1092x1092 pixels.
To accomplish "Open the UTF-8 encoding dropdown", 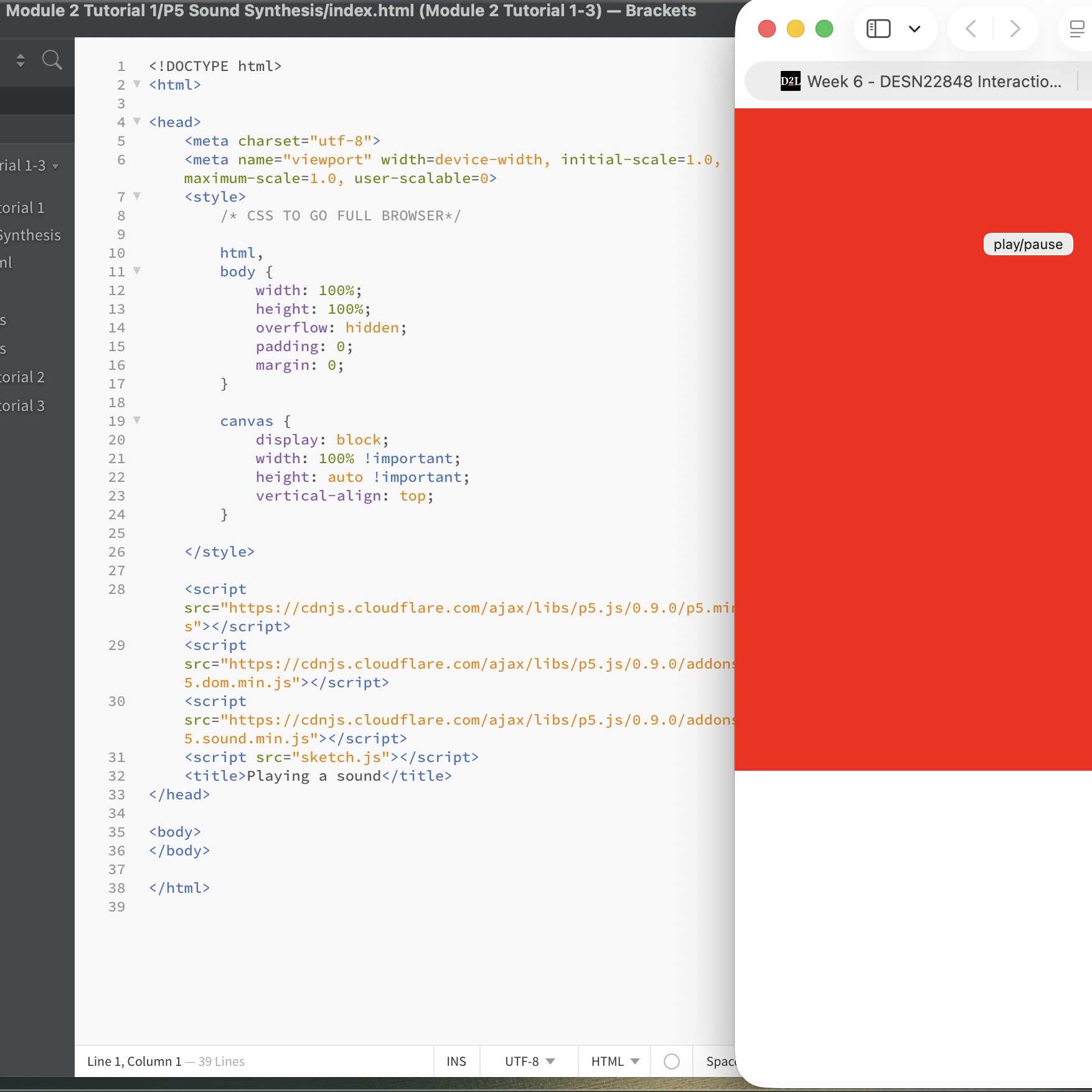I will coord(528,1061).
